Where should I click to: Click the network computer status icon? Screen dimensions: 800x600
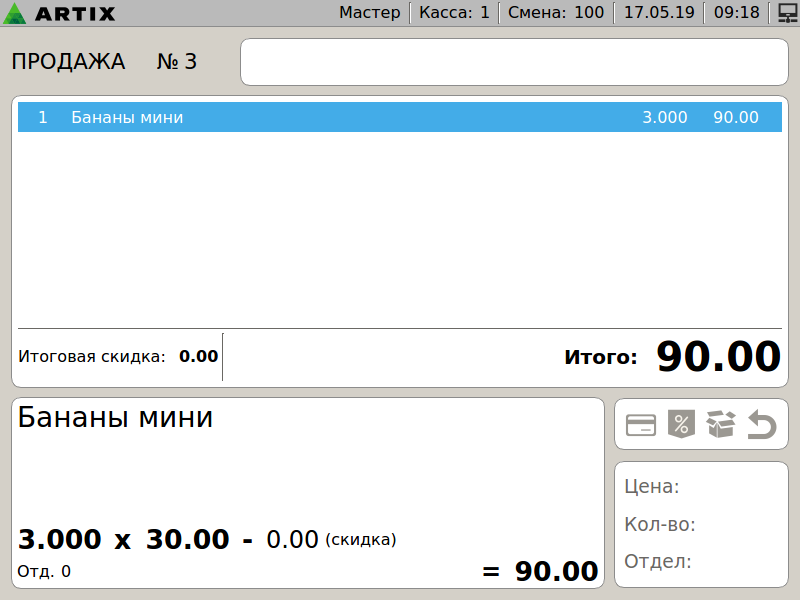tap(788, 13)
